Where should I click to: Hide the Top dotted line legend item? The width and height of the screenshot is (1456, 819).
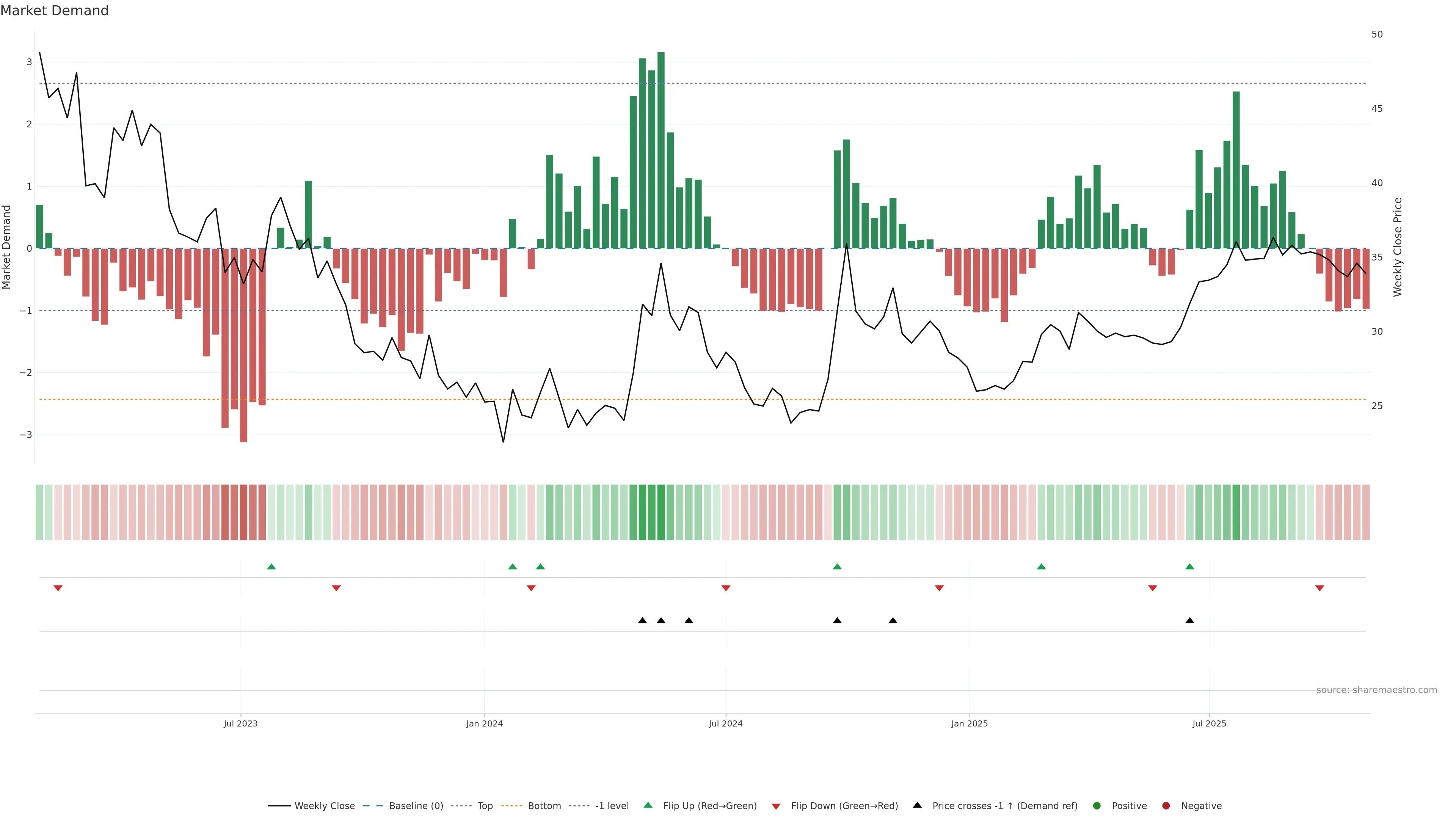click(485, 805)
